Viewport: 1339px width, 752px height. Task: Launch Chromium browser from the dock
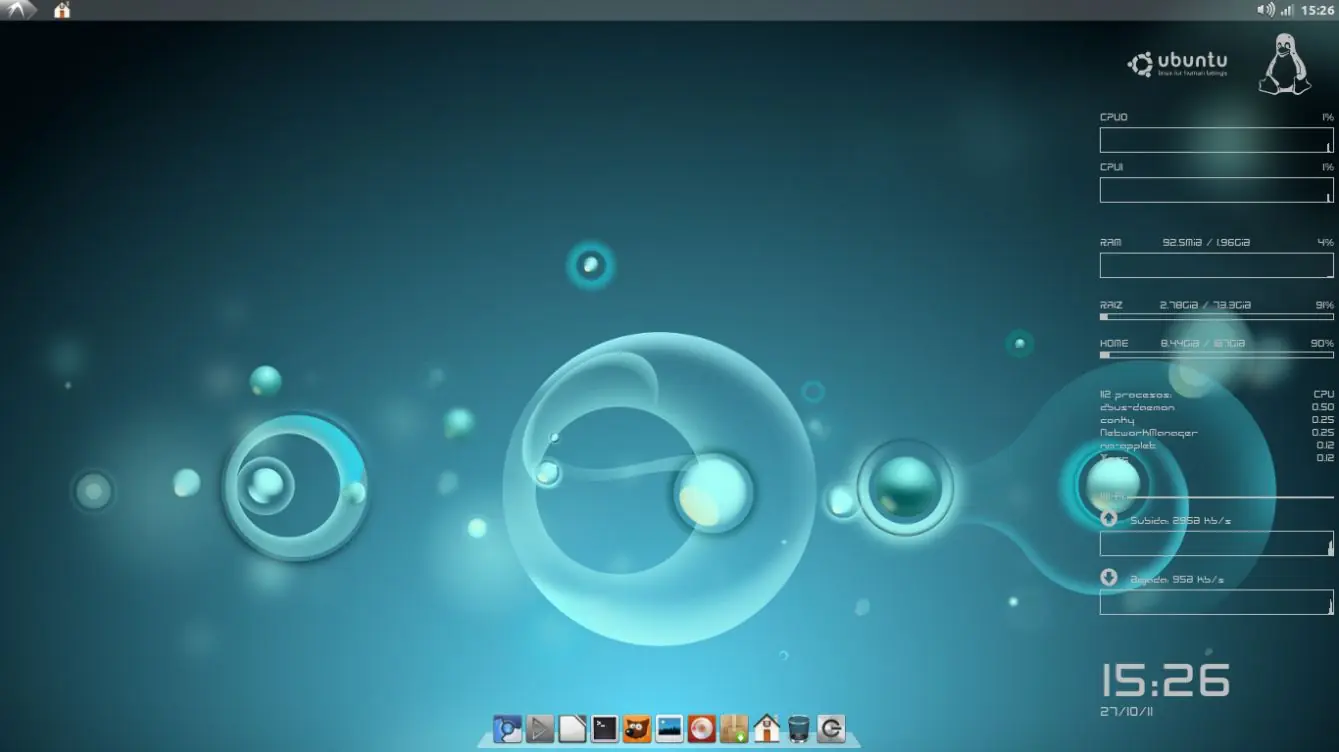click(508, 728)
